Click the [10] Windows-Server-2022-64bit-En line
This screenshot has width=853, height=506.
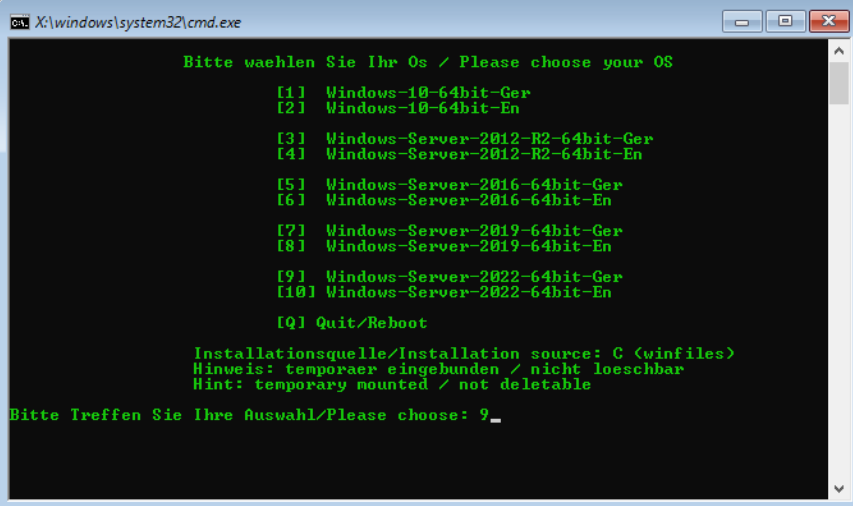pos(444,292)
